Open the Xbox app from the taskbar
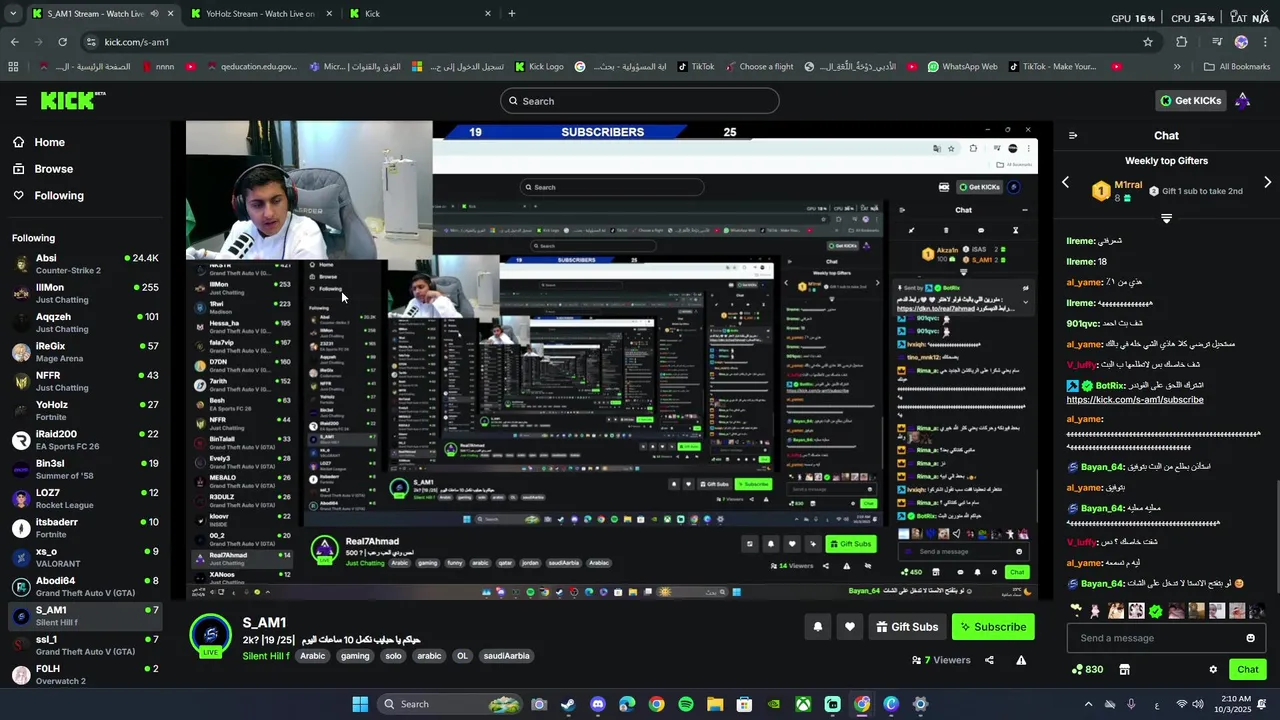This screenshot has height=720, width=1280. click(x=803, y=704)
